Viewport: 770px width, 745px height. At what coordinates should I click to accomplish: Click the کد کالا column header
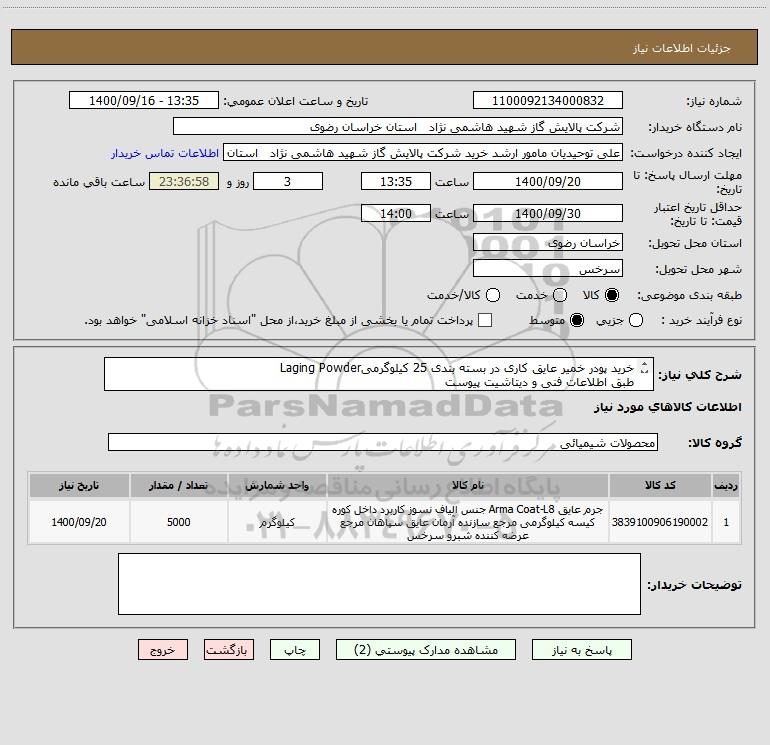[x=660, y=486]
